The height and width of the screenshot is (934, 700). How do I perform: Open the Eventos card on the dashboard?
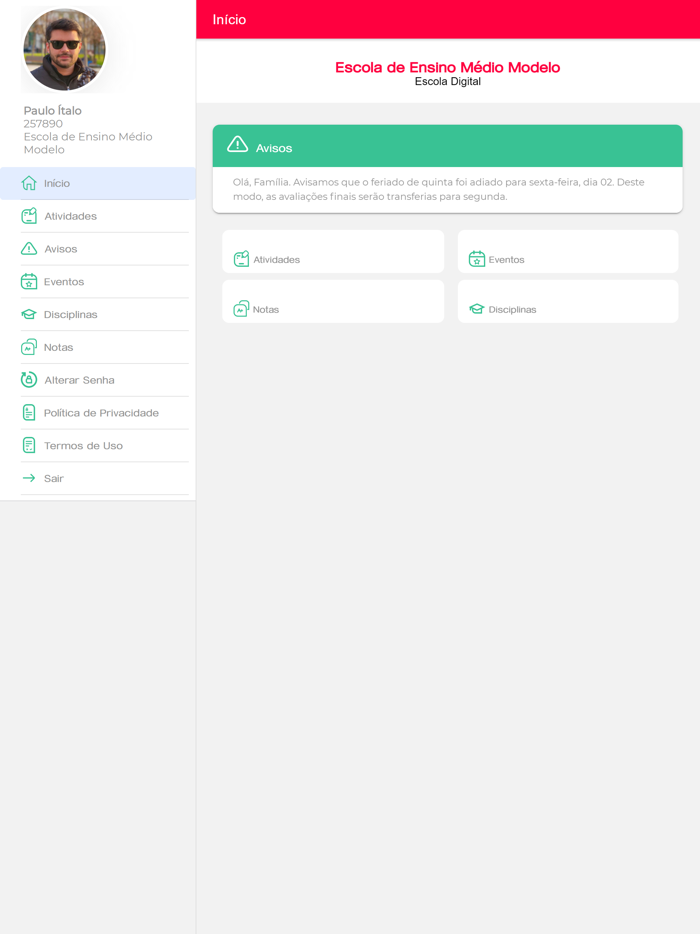pos(568,252)
